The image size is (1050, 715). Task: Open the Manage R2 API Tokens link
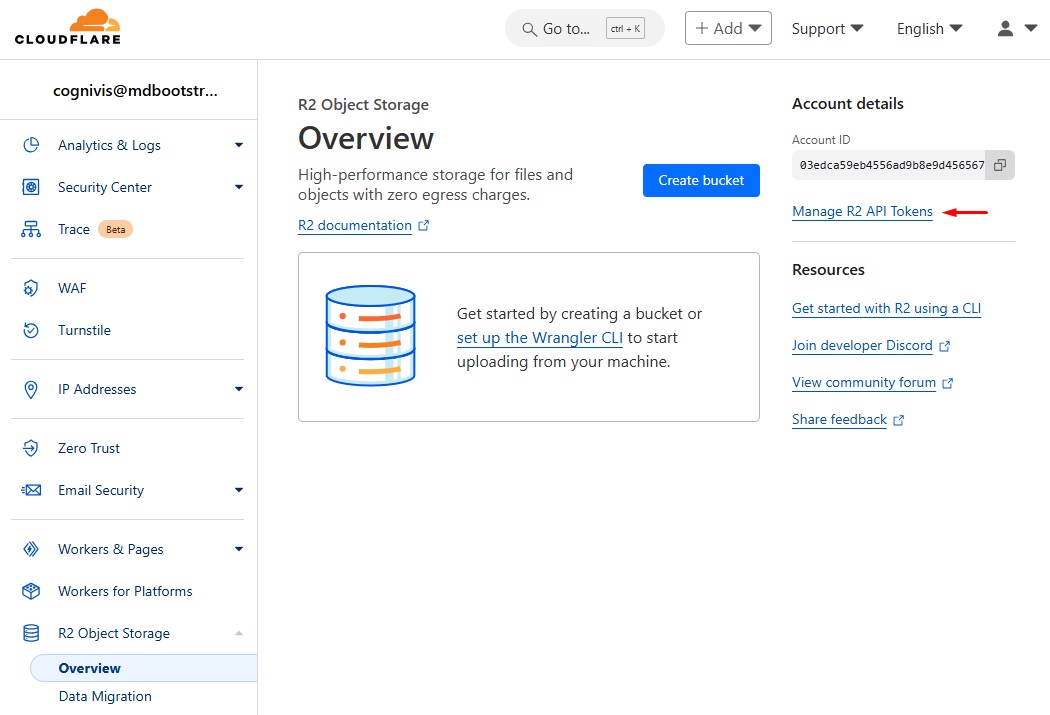(x=862, y=211)
